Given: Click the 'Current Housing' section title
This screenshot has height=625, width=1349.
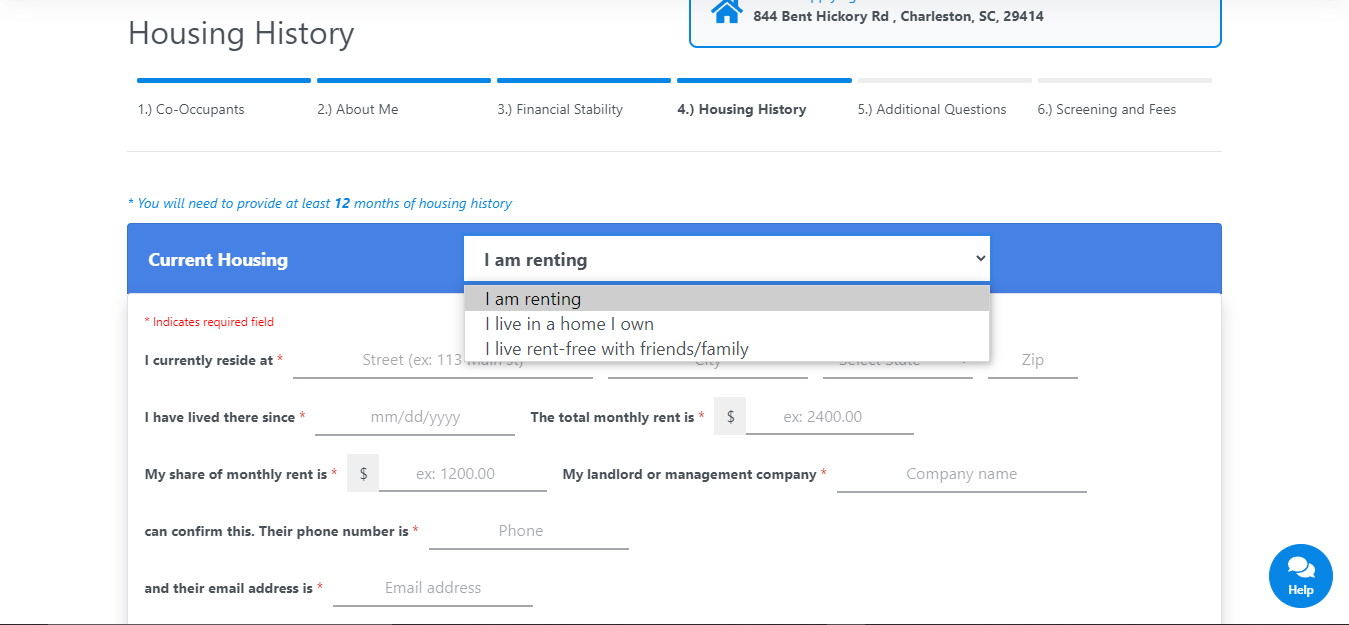Looking at the screenshot, I should click(218, 260).
